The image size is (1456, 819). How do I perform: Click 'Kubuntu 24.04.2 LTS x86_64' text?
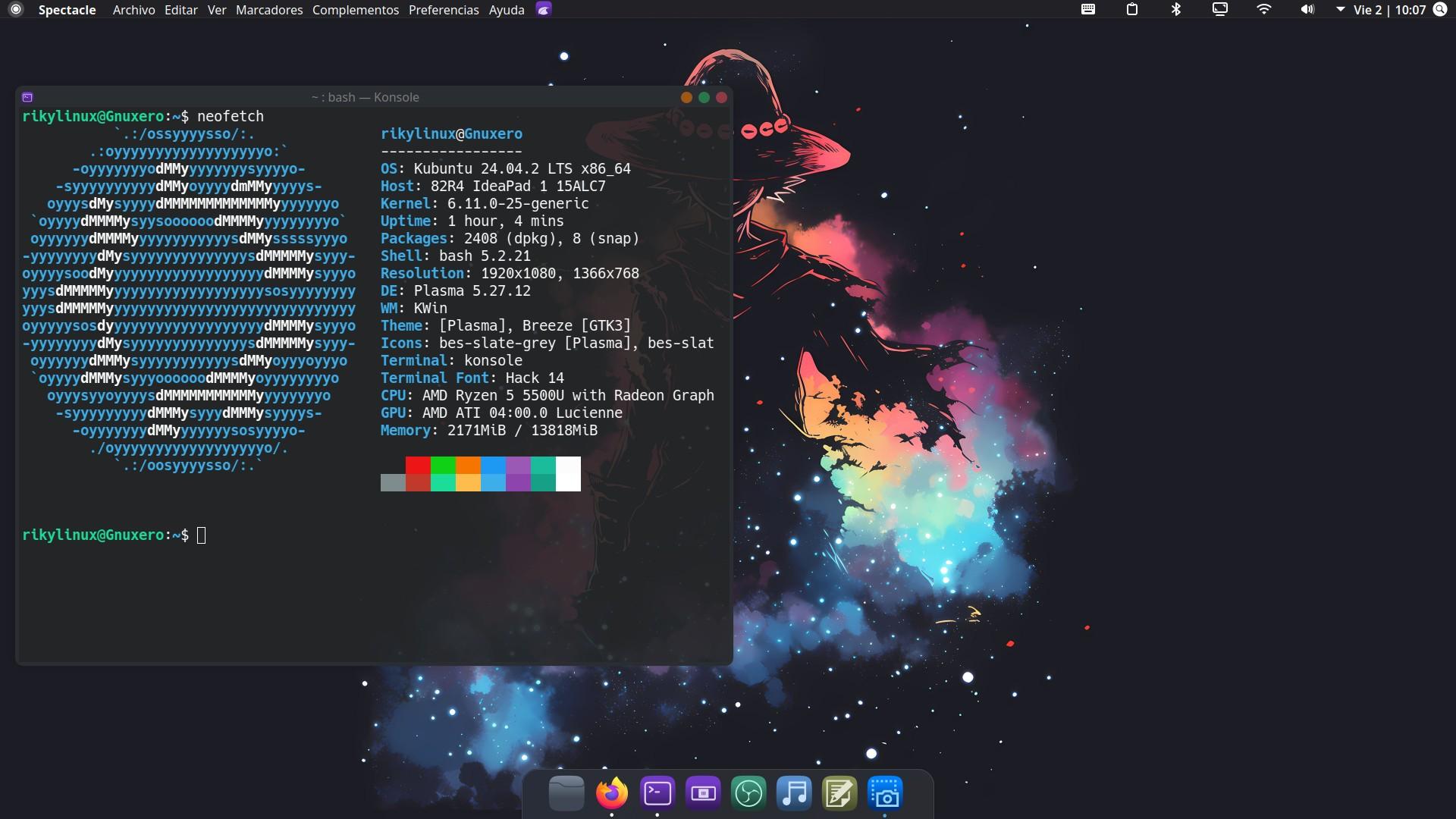(x=522, y=168)
